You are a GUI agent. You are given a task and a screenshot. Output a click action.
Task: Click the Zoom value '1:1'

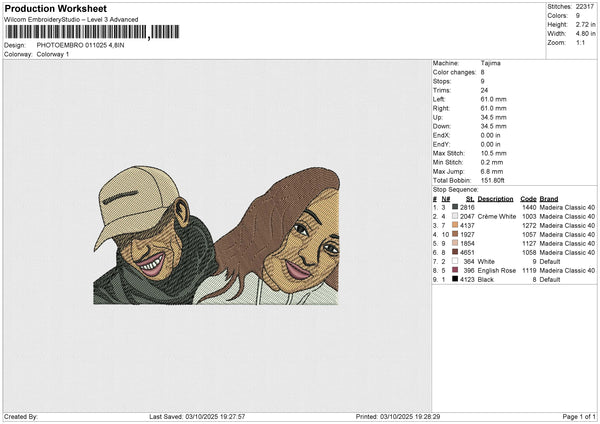[x=580, y=42]
